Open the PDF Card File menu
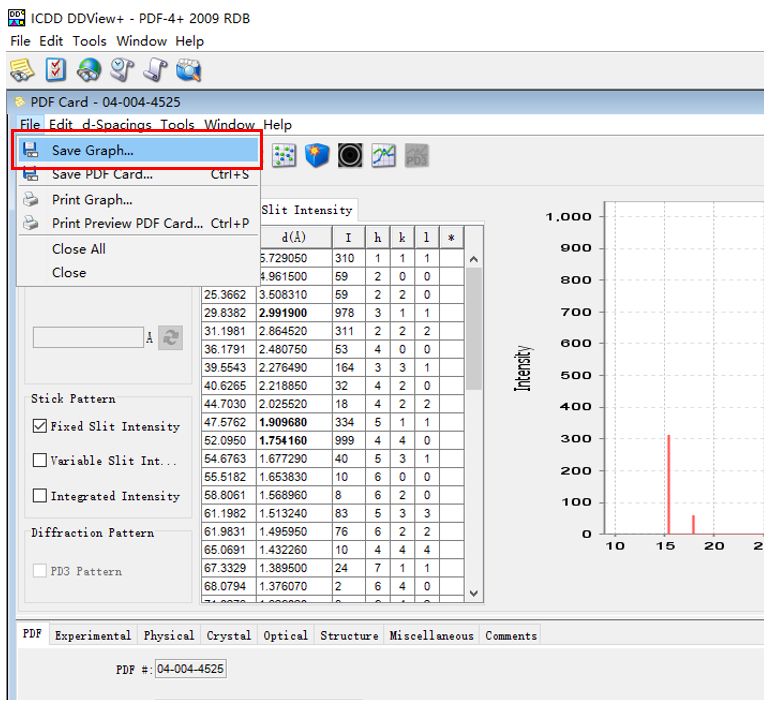The width and height of the screenshot is (778, 712). coord(30,125)
